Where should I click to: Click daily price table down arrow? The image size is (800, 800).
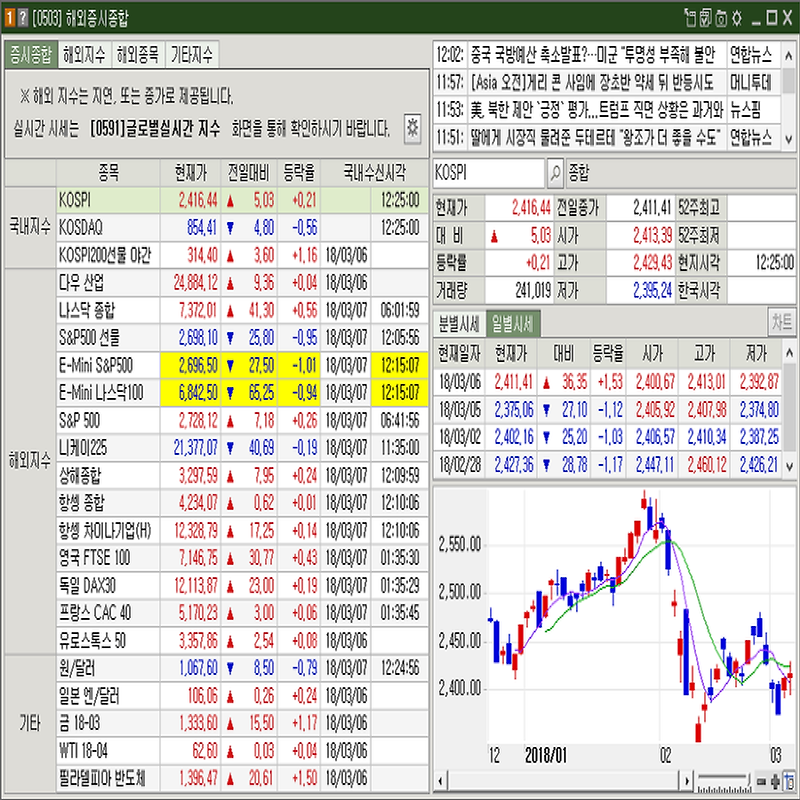coord(789,466)
